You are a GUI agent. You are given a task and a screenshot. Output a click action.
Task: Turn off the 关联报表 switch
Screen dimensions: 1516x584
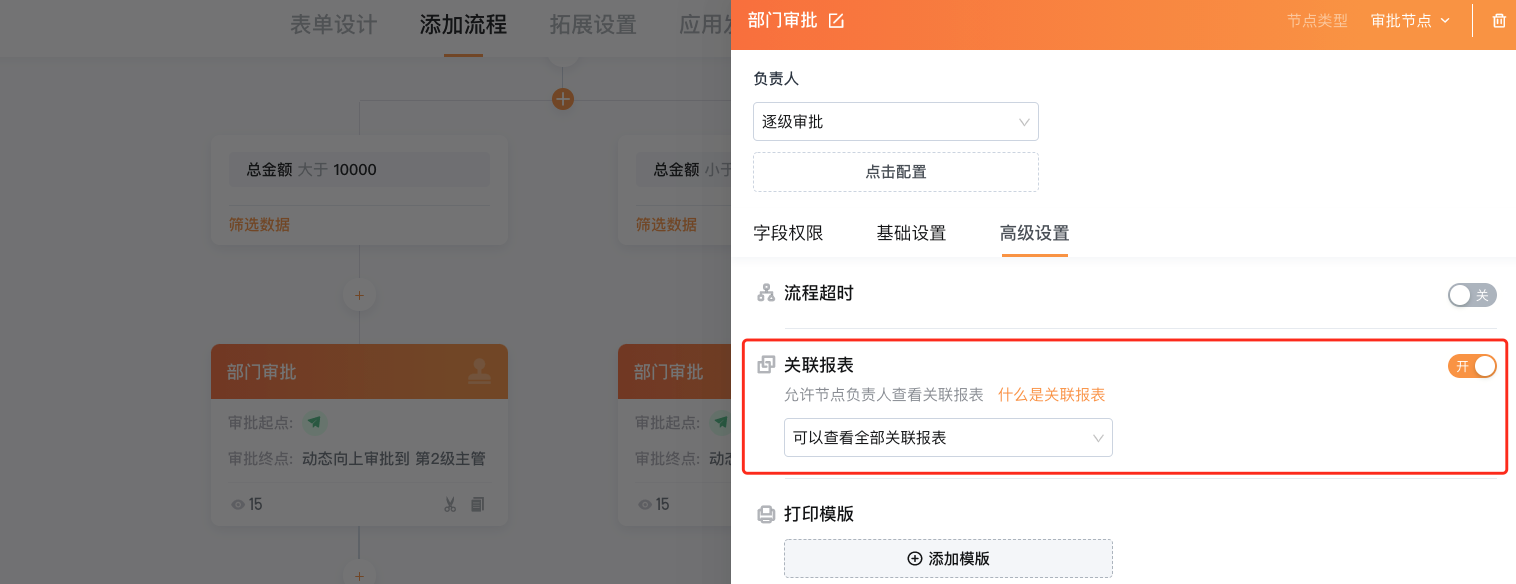click(x=1472, y=366)
